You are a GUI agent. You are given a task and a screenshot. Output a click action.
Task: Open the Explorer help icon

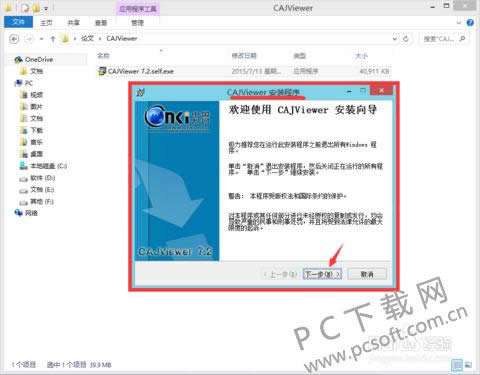point(470,23)
